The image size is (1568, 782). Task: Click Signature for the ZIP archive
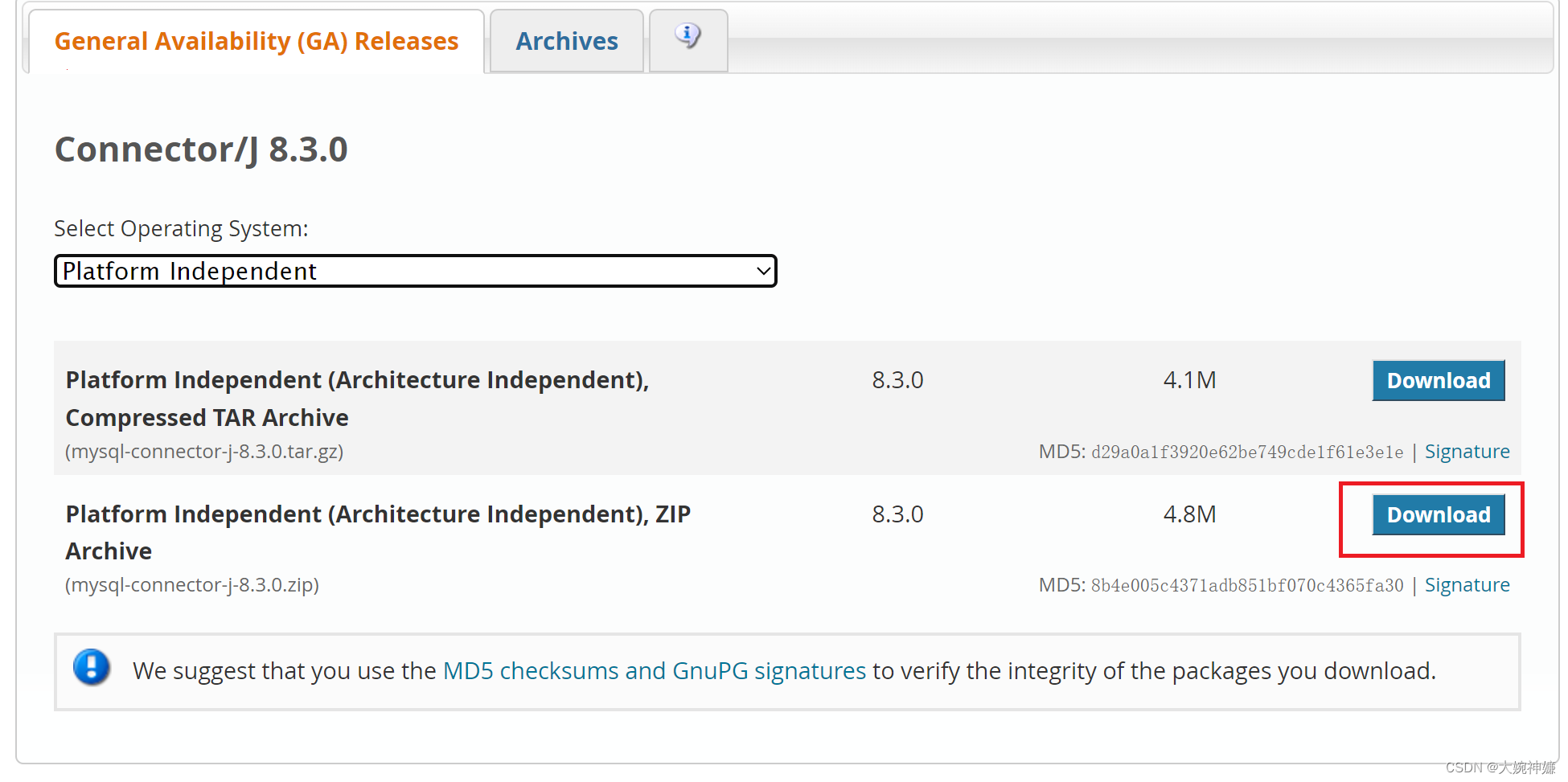1467,584
